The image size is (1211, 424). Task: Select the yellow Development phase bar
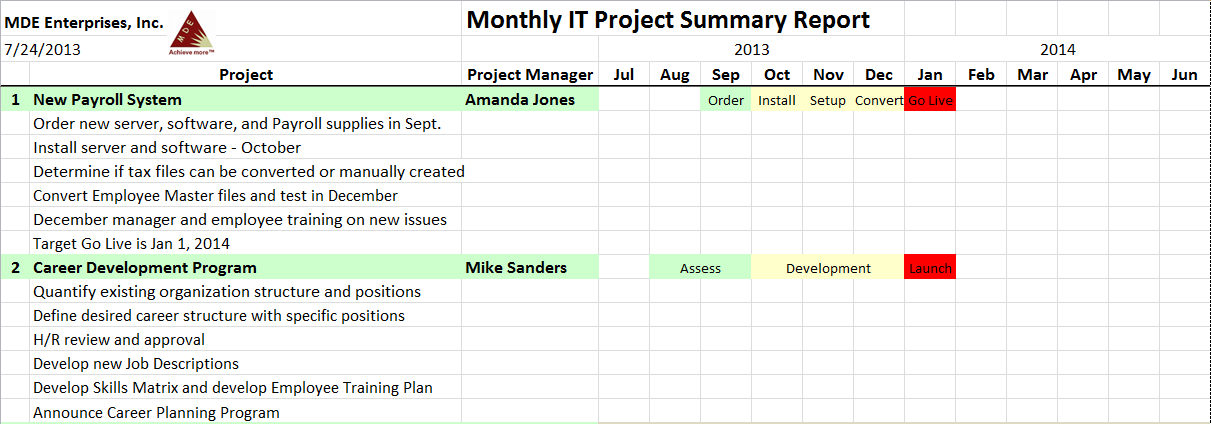coord(828,268)
